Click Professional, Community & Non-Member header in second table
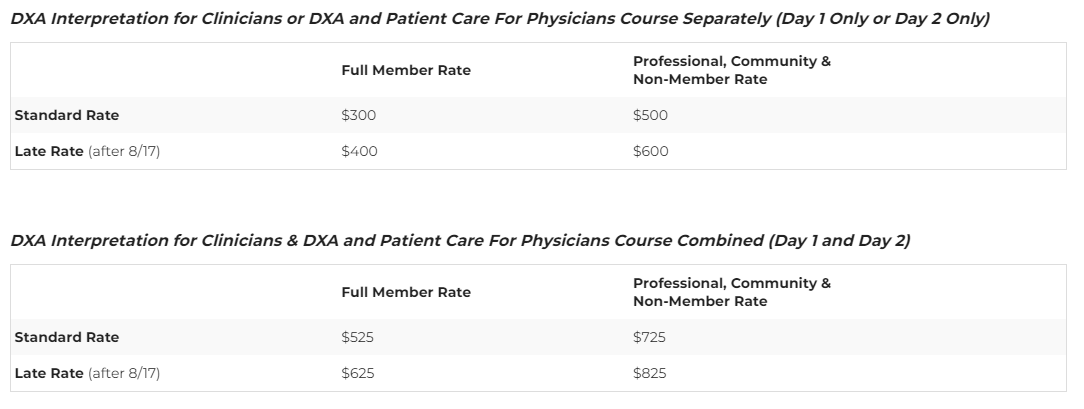This screenshot has width=1084, height=409. [731, 292]
